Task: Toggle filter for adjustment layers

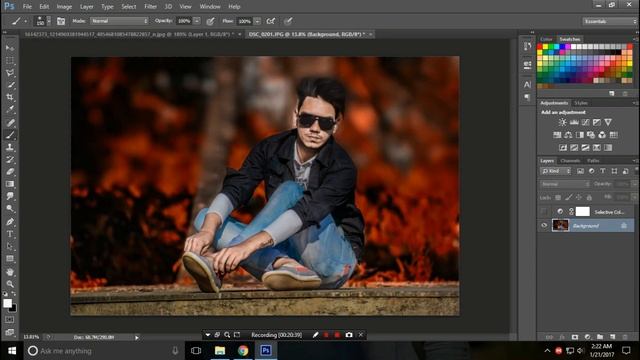Action: [591, 171]
